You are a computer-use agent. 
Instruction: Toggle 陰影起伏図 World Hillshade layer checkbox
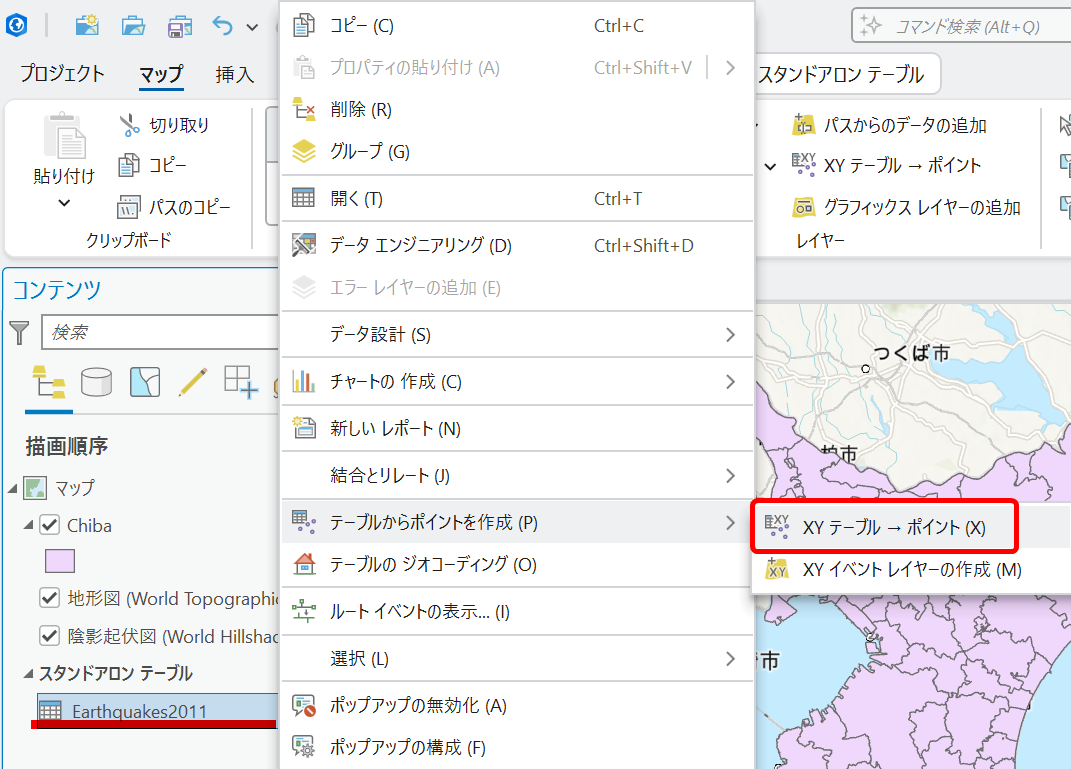pos(49,636)
